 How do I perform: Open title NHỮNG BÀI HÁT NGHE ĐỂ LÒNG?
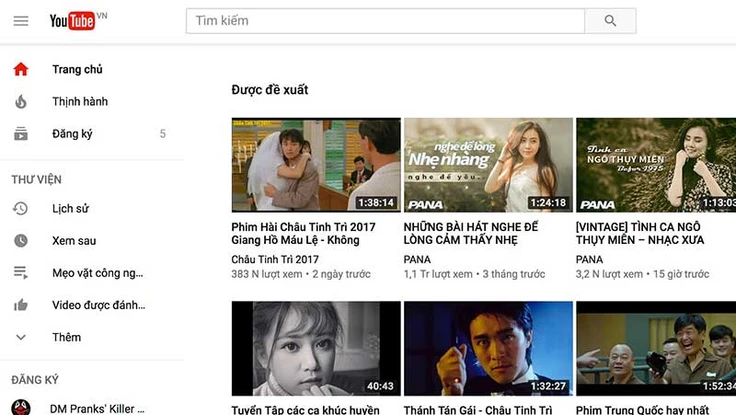pos(471,233)
